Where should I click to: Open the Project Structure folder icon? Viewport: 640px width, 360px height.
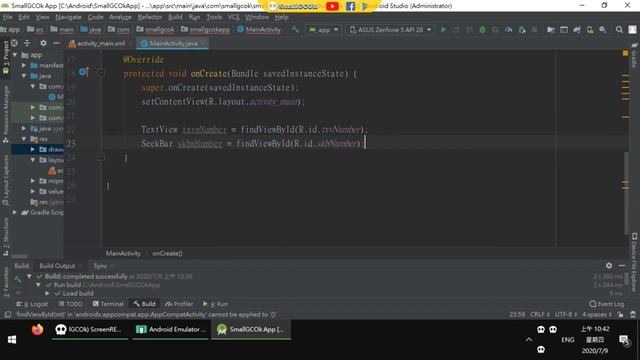pos(551,30)
